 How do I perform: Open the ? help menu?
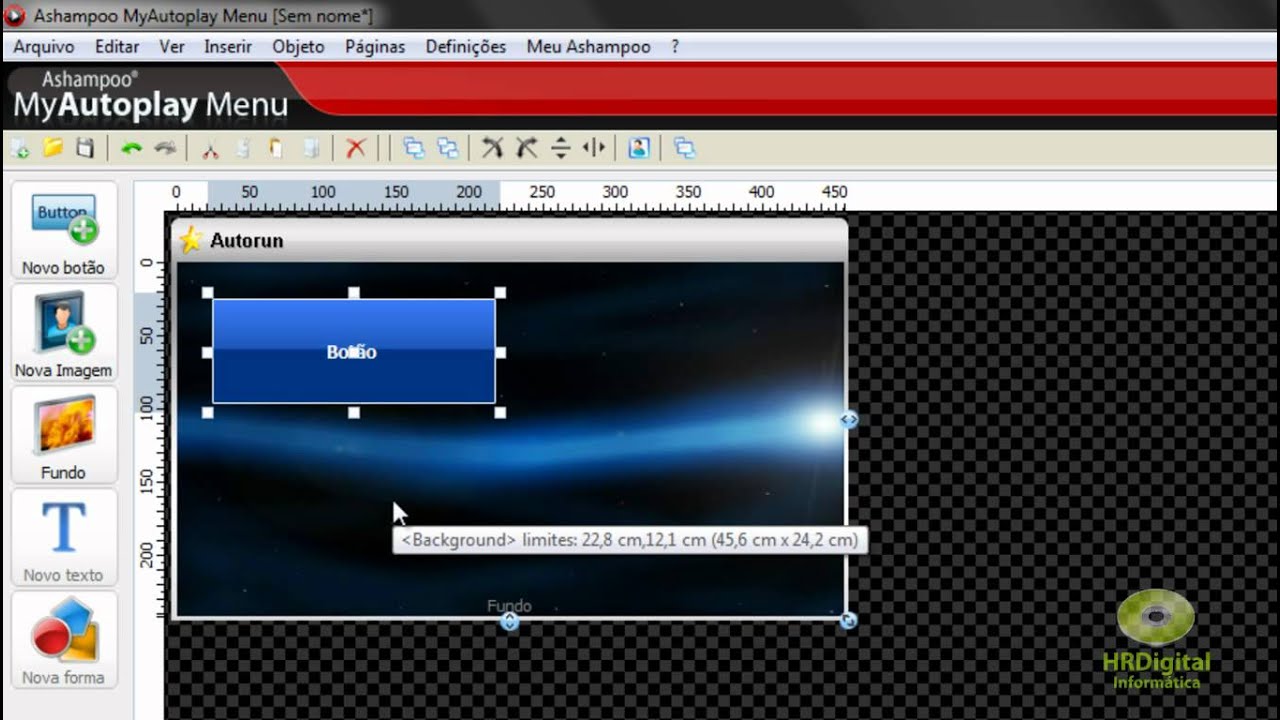675,47
